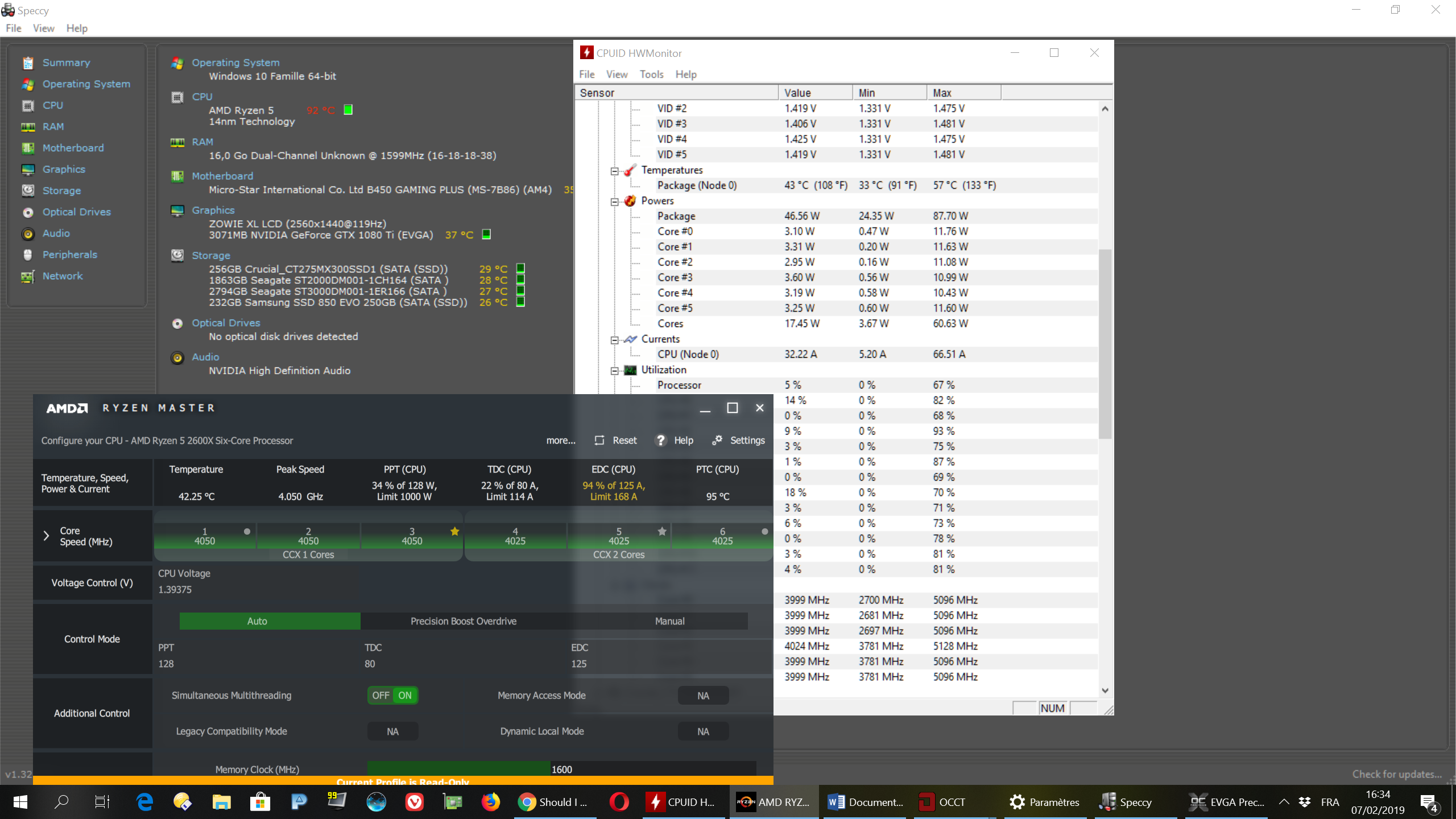
Task: Open more... options in Ryzen Master
Action: [x=561, y=441]
